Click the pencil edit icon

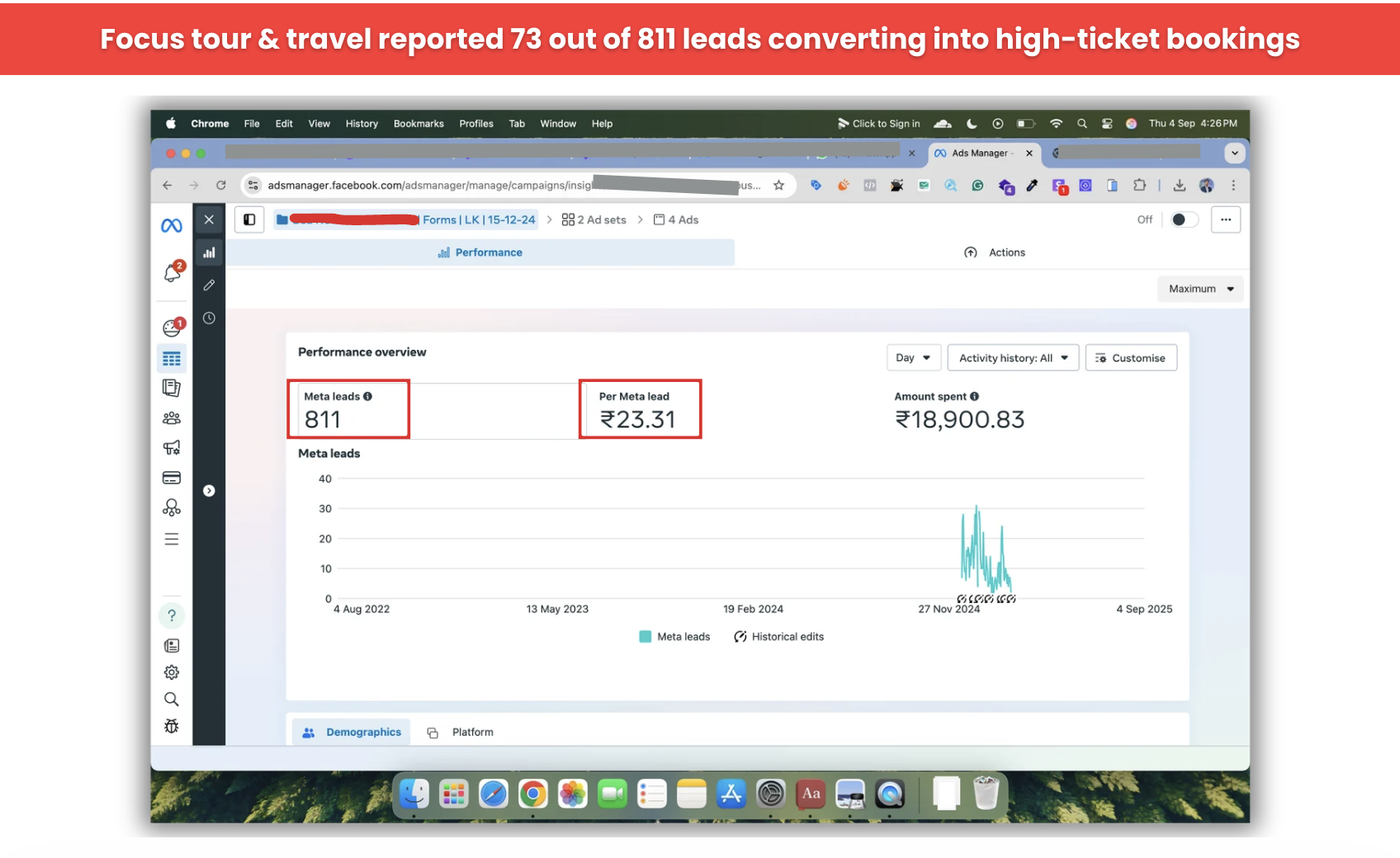click(209, 285)
